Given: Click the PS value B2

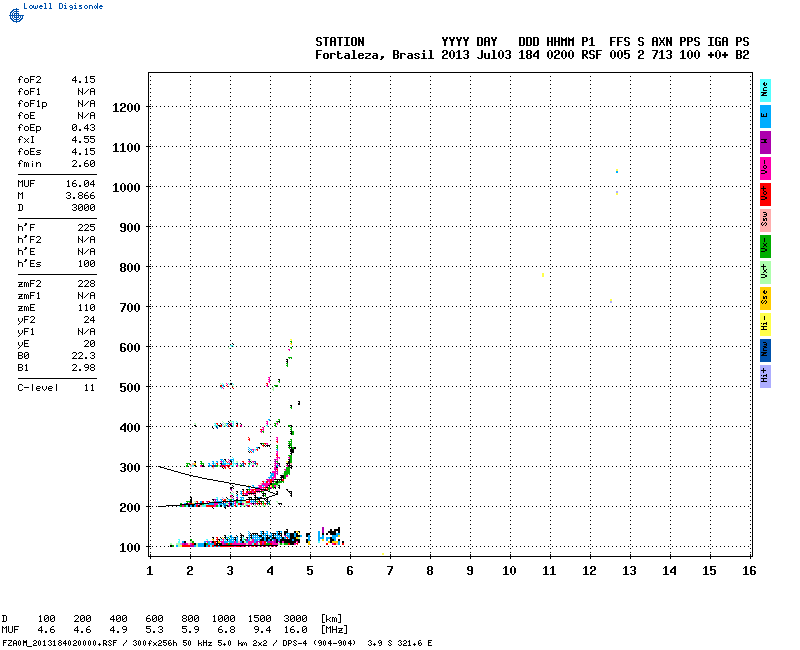Looking at the screenshot, I should (742, 55).
